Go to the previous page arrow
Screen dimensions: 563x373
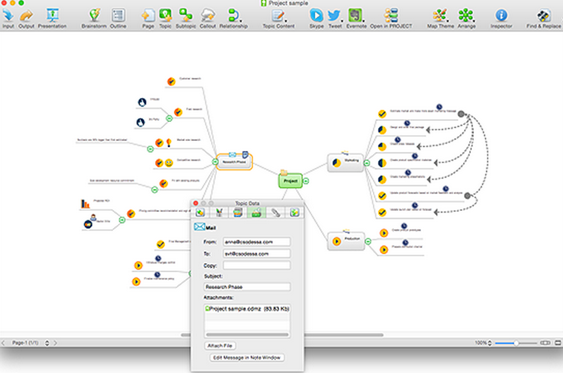point(3,343)
